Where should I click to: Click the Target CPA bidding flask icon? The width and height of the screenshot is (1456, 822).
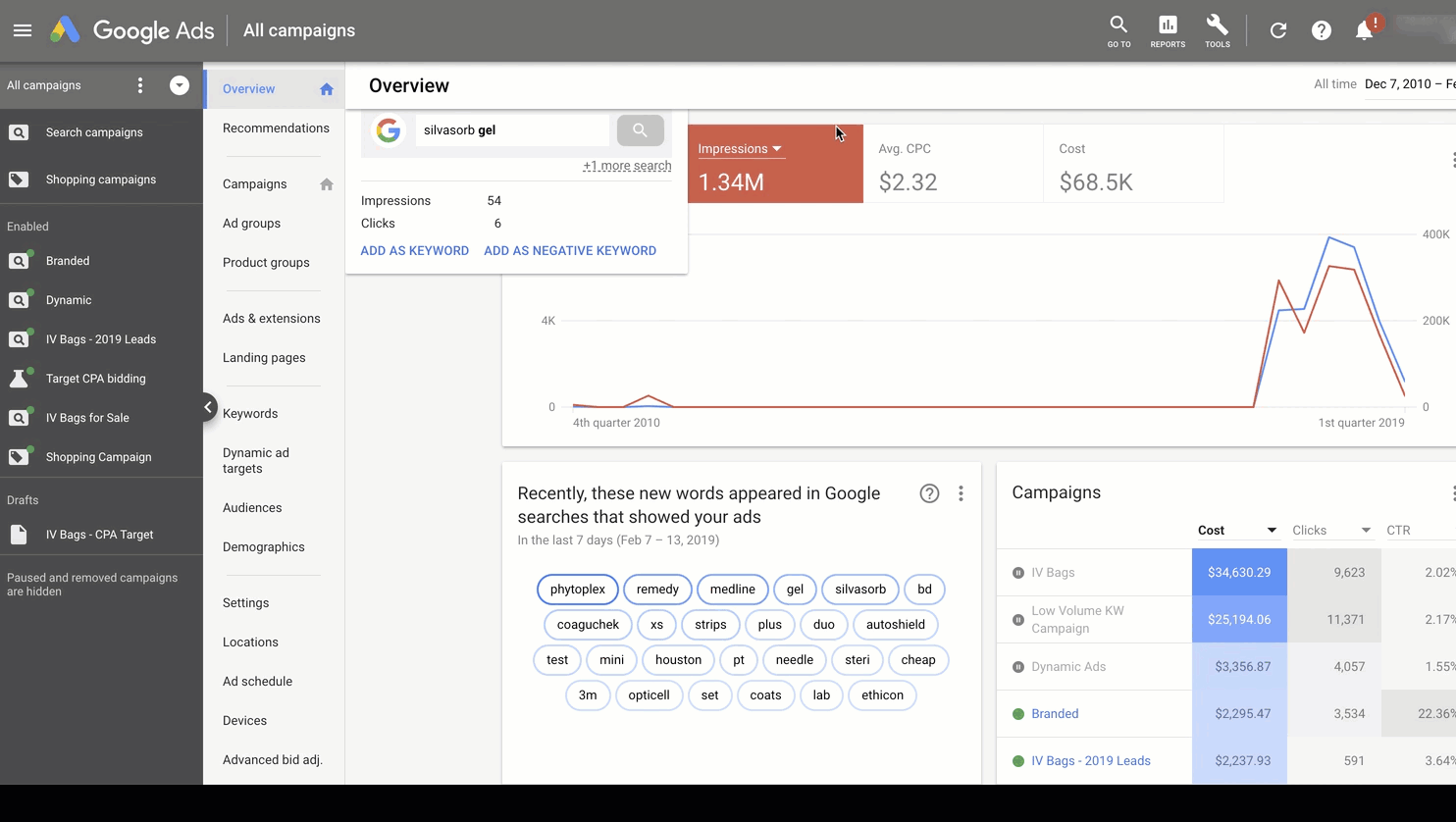click(x=19, y=379)
